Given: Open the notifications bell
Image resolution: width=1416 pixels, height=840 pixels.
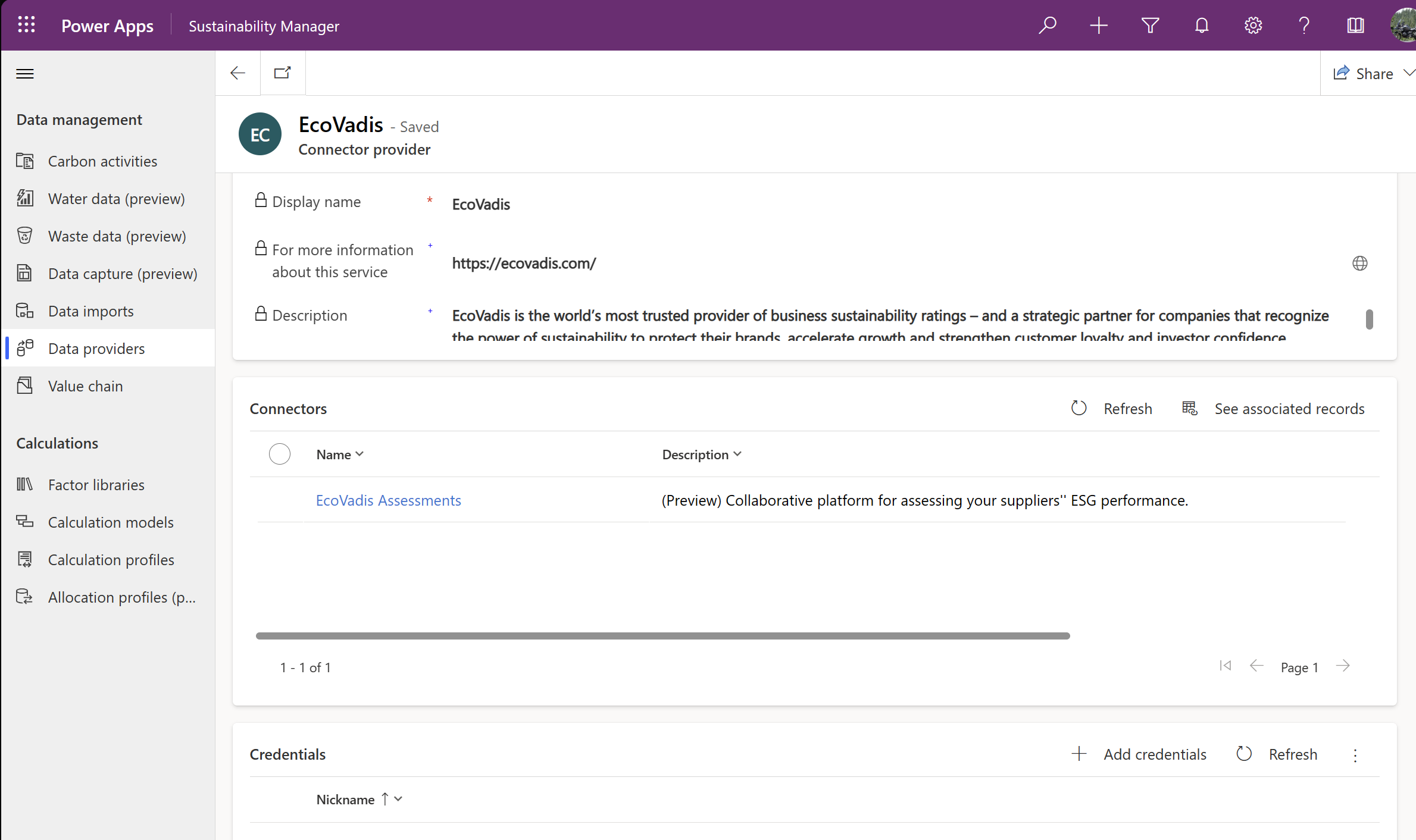Looking at the screenshot, I should pos(1202,26).
